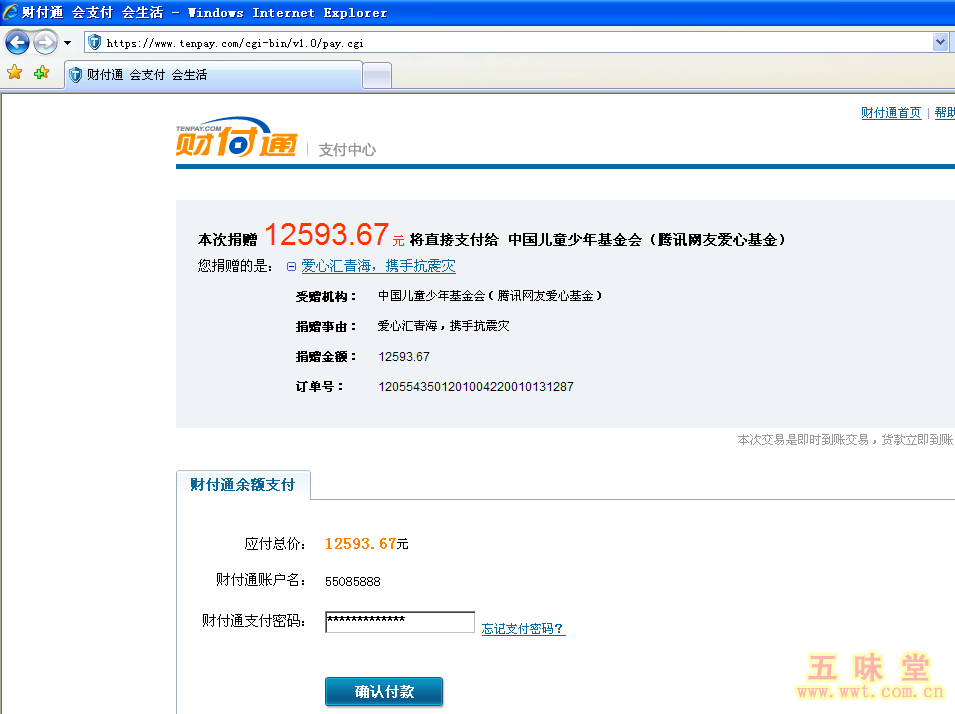Open the 爱心汇青海，携手抗震灾 donation link
Viewport: 955px width, 714px height.
point(378,266)
